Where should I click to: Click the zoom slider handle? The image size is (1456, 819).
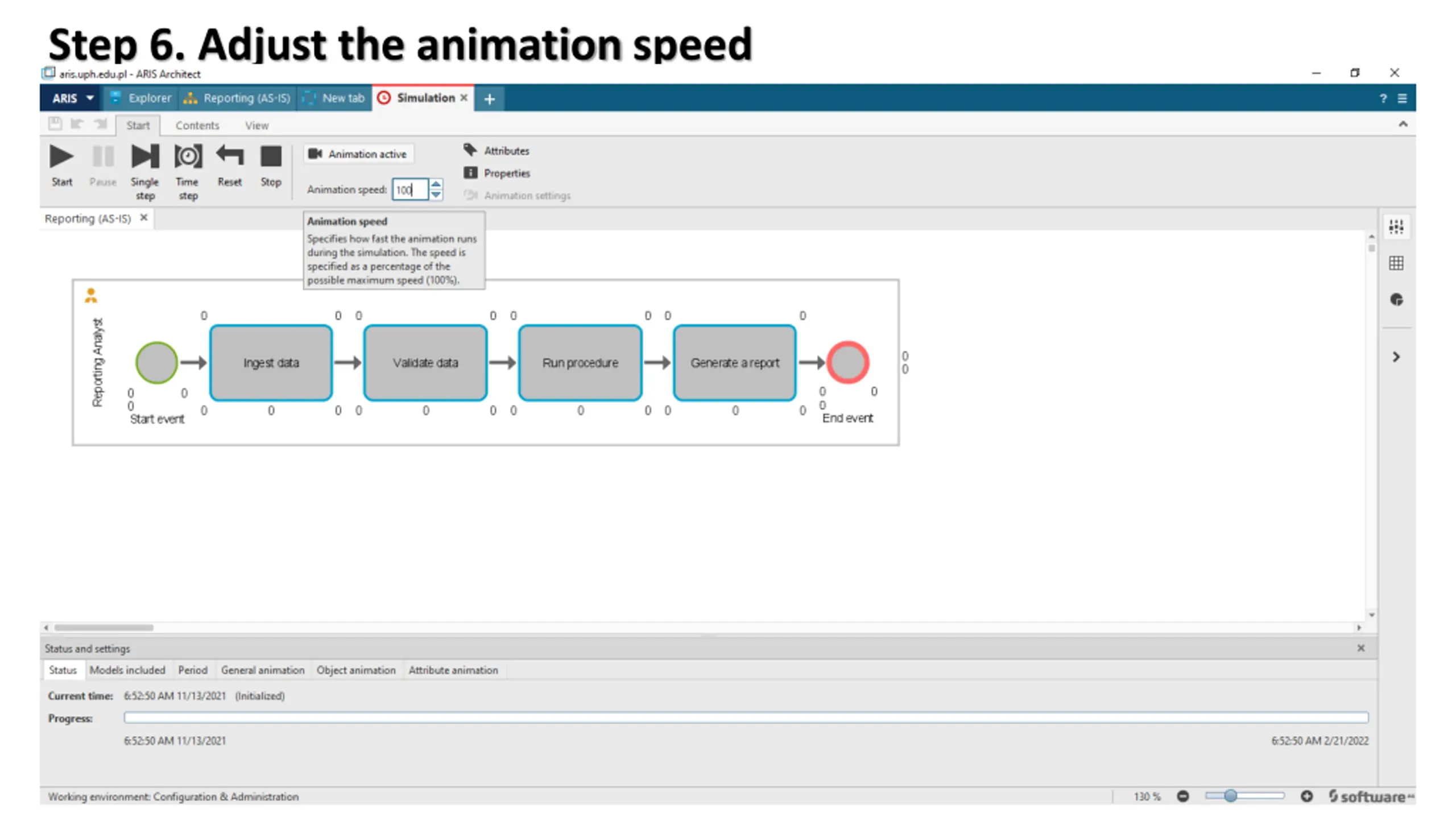coord(1230,796)
